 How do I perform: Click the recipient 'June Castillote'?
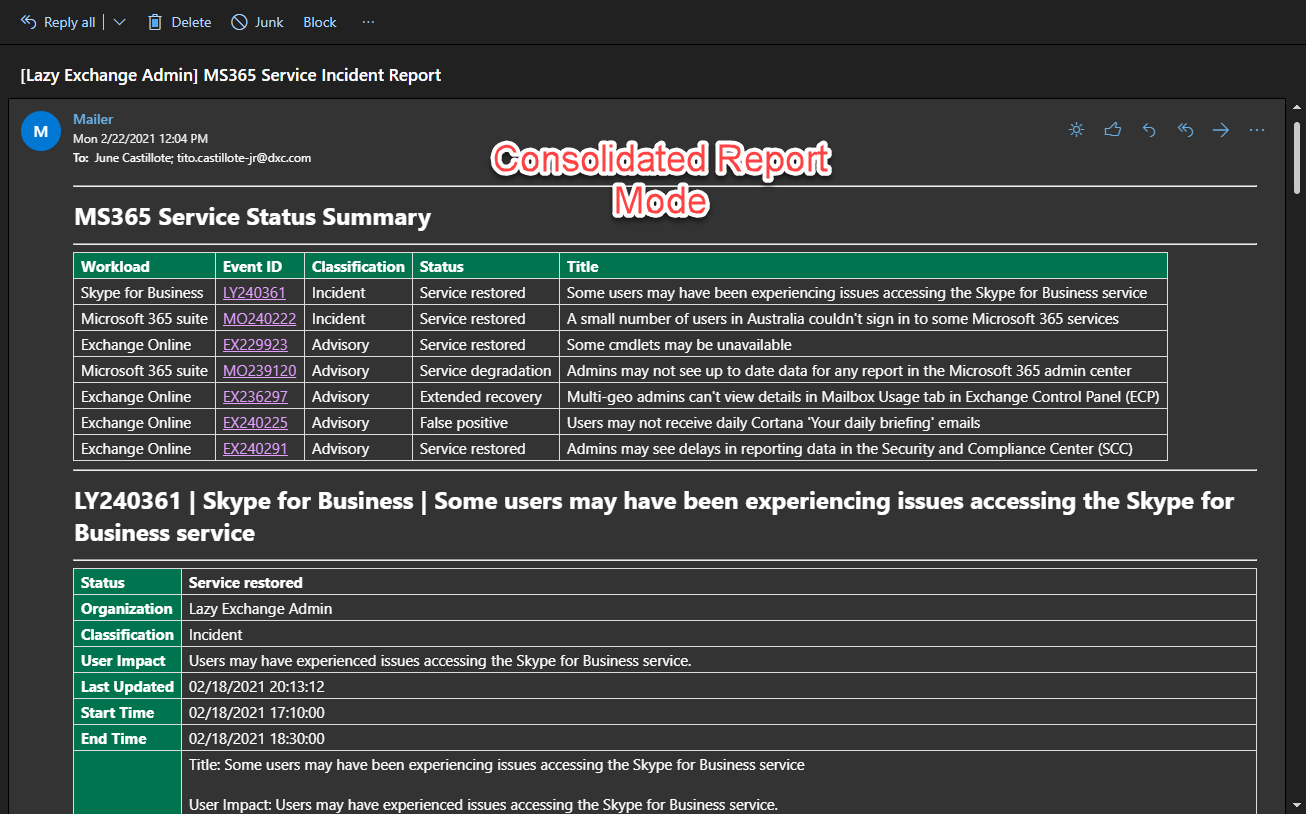[x=134, y=158]
